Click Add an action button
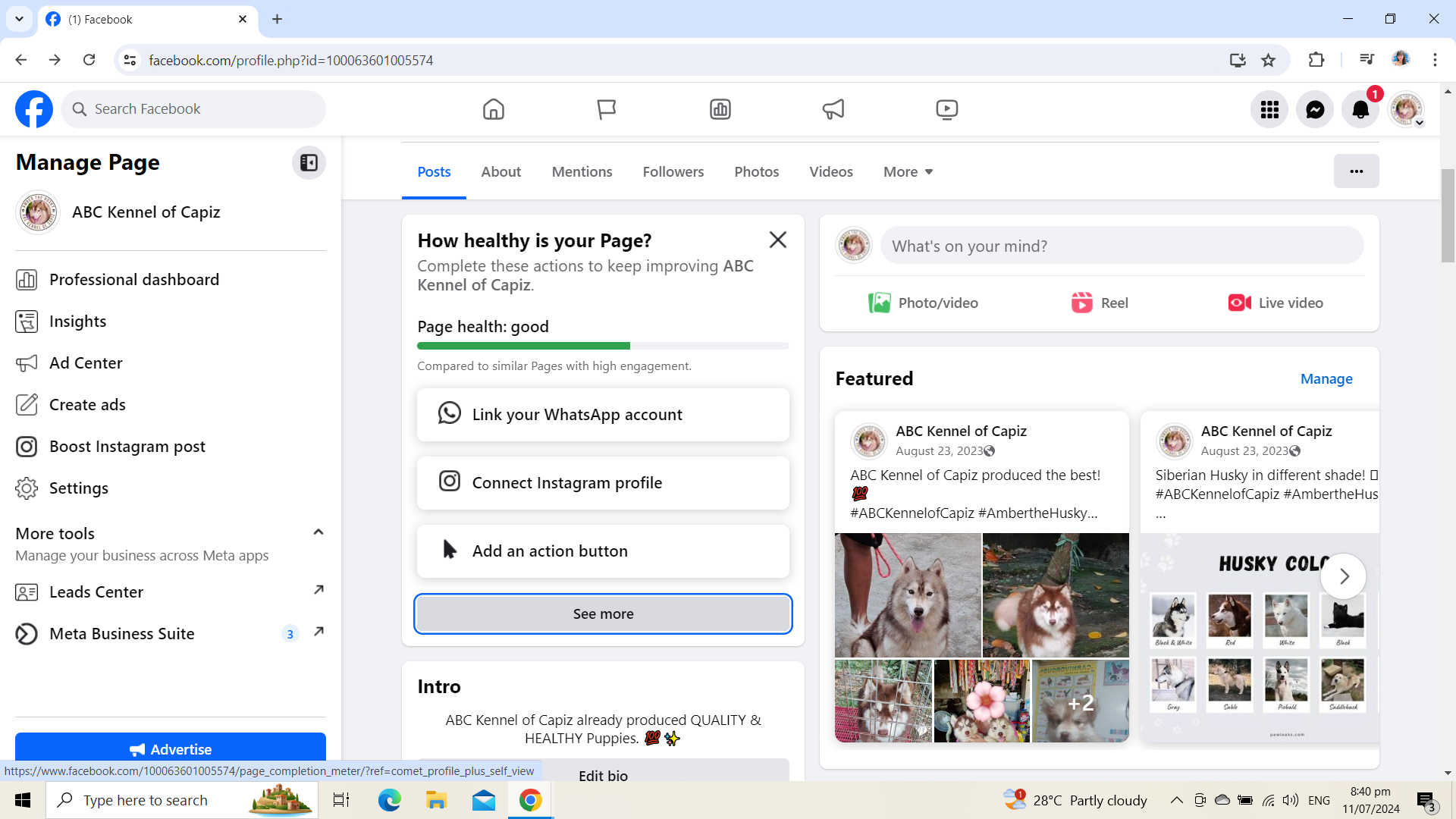Image resolution: width=1456 pixels, height=819 pixels. 603,551
